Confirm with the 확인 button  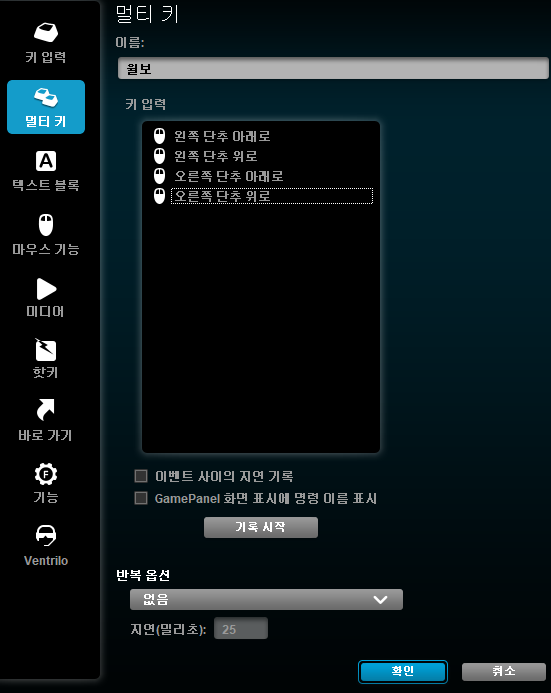pos(403,672)
